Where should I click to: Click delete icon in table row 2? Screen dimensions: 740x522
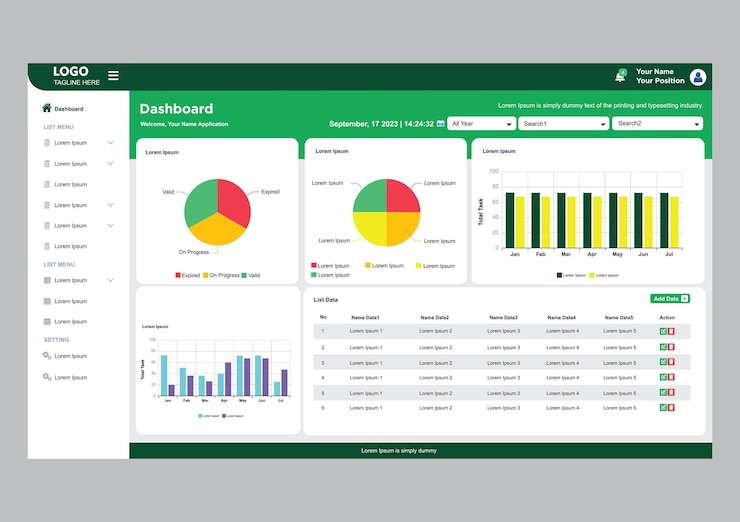(x=671, y=347)
